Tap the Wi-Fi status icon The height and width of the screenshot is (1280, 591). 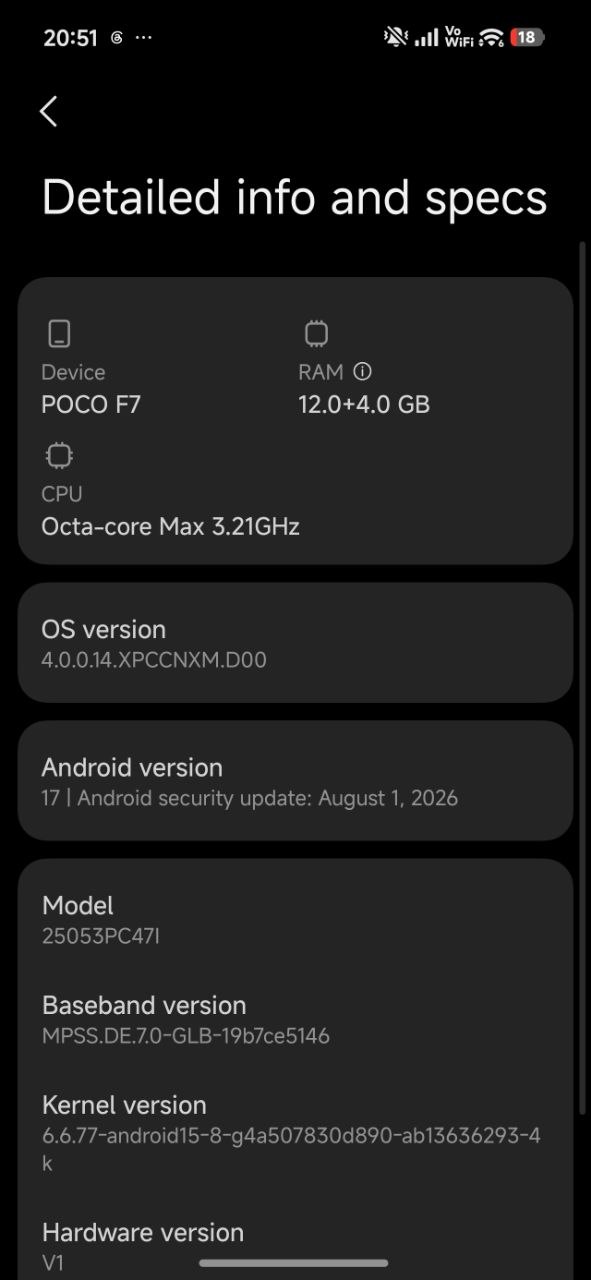[491, 37]
